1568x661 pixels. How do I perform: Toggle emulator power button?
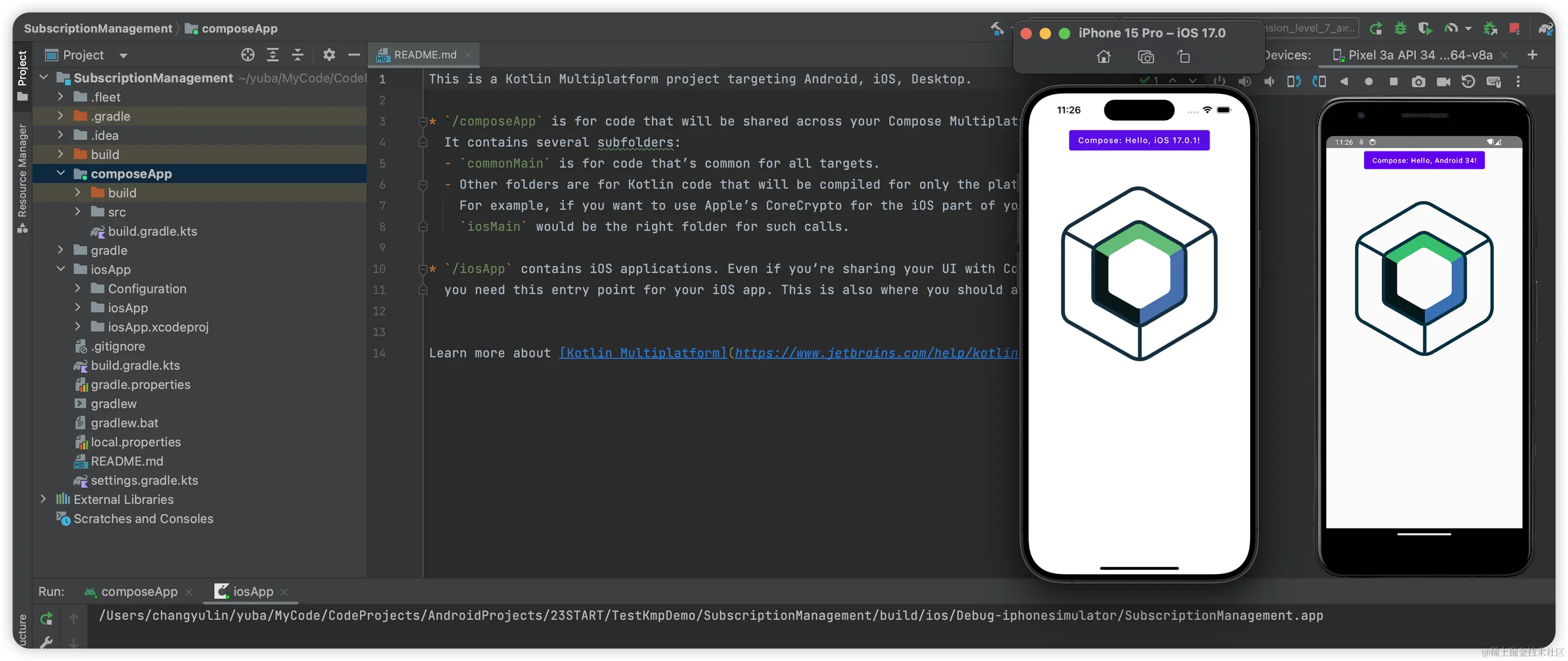coord(1219,81)
